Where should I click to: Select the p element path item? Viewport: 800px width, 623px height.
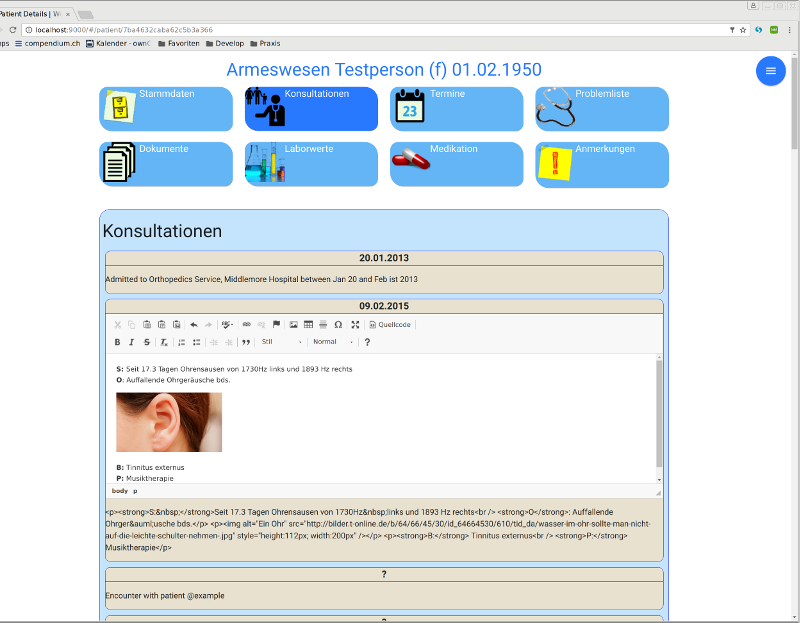[135, 491]
